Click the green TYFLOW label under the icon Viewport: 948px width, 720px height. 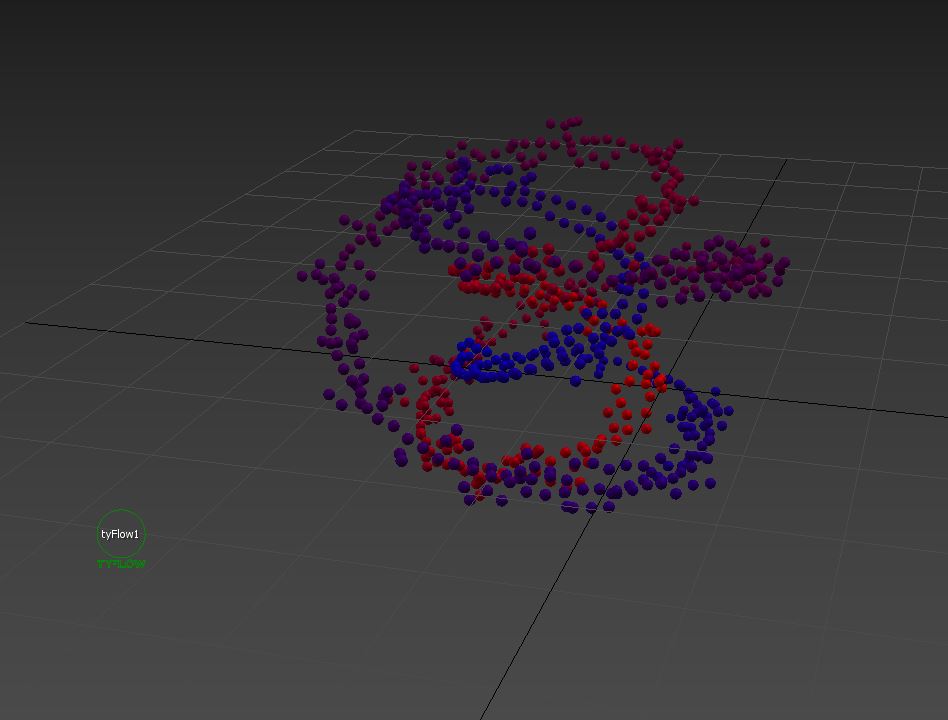pyautogui.click(x=121, y=564)
